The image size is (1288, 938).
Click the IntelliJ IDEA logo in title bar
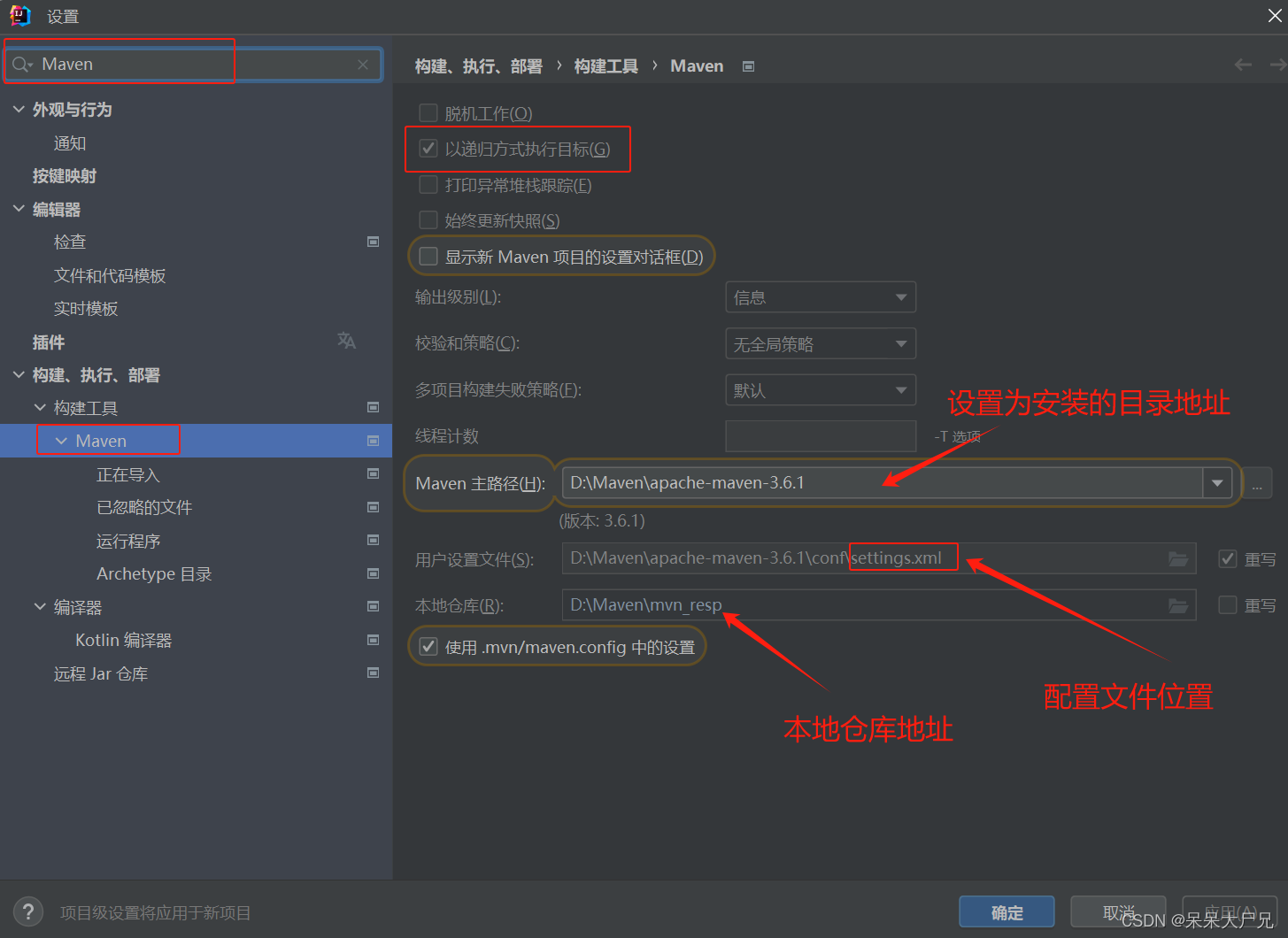19,15
